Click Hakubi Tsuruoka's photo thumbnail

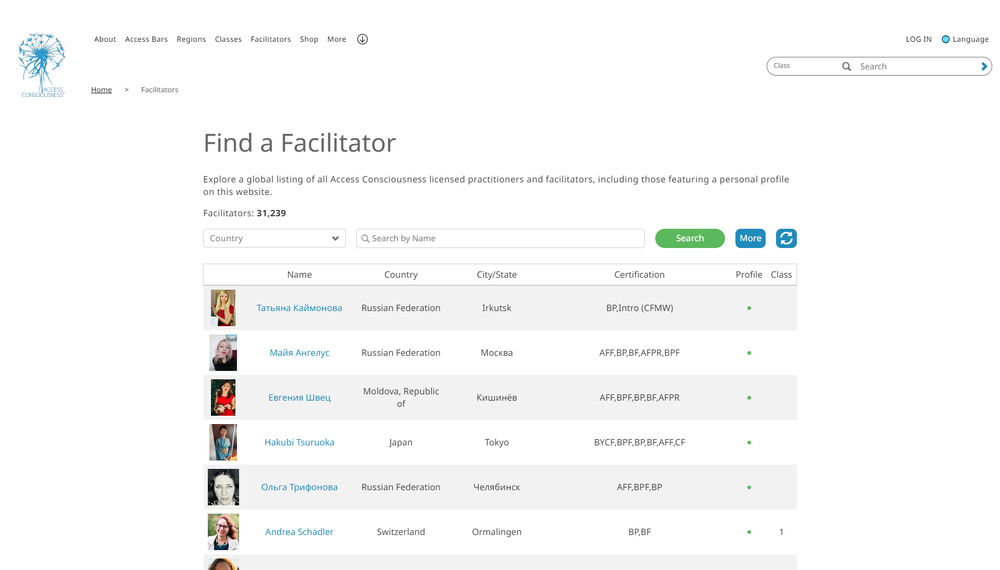pos(223,442)
